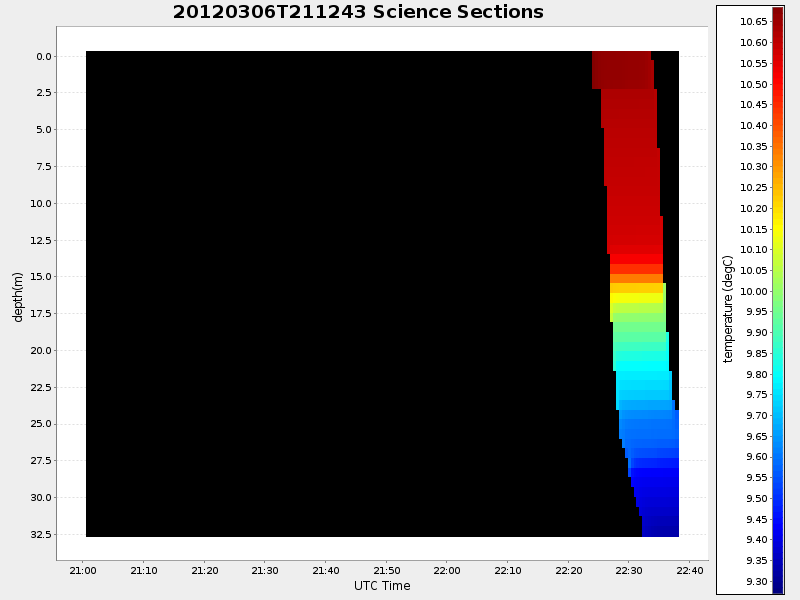Screen dimensions: 800x600
Task: Click the 2.5 depth tick label
Action: pyautogui.click(x=44, y=92)
